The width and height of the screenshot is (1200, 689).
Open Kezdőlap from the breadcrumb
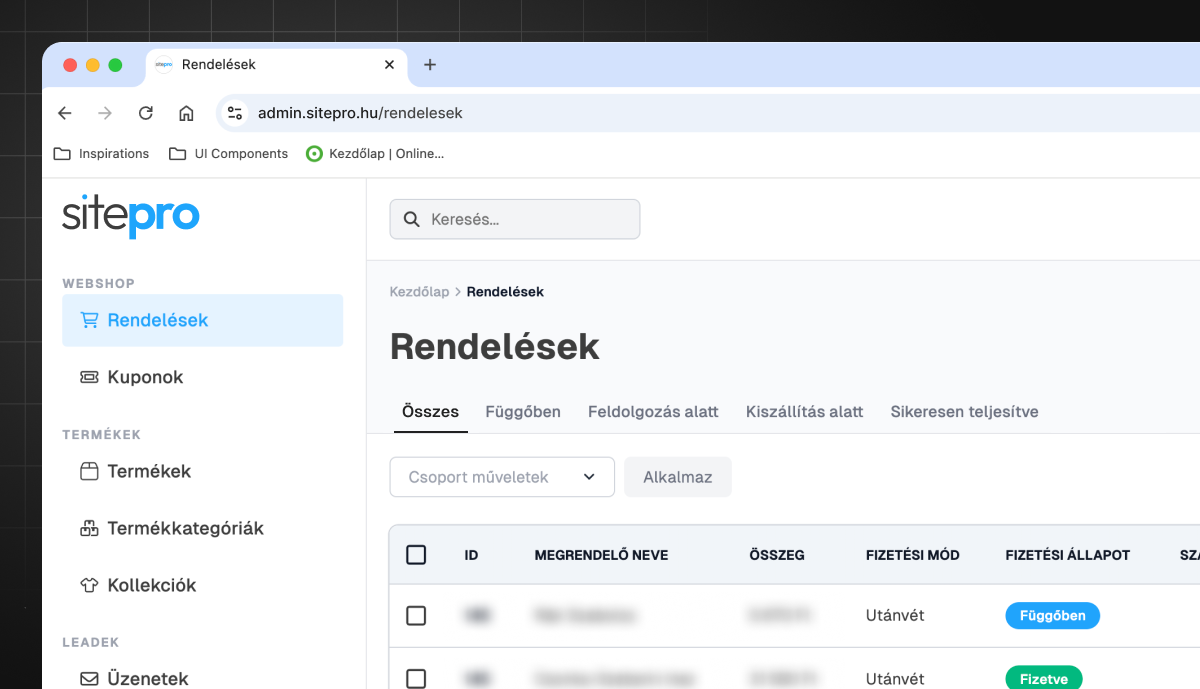pyautogui.click(x=419, y=291)
